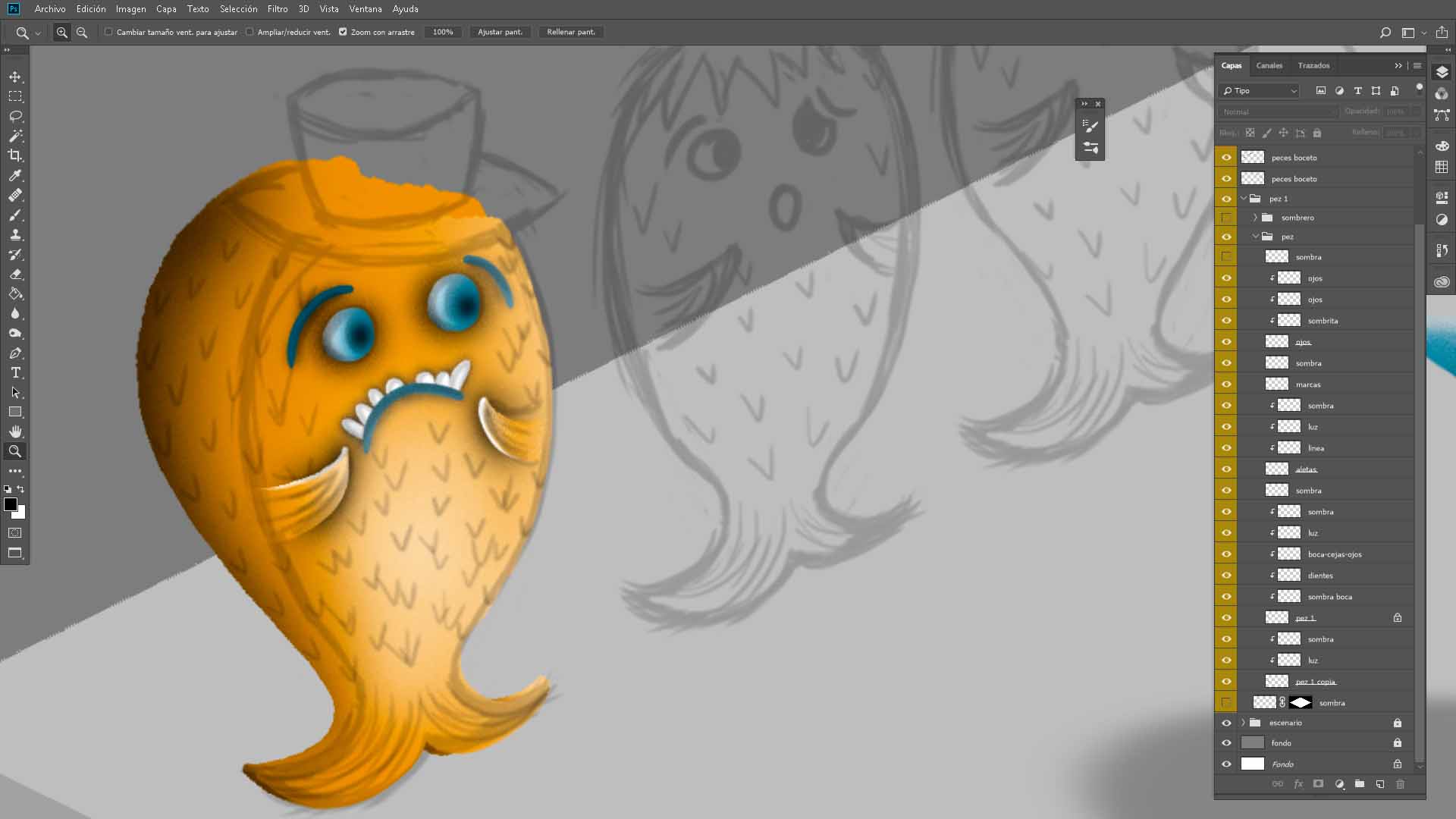1456x819 pixels.
Task: Activate the Hand tool
Action: point(15,431)
